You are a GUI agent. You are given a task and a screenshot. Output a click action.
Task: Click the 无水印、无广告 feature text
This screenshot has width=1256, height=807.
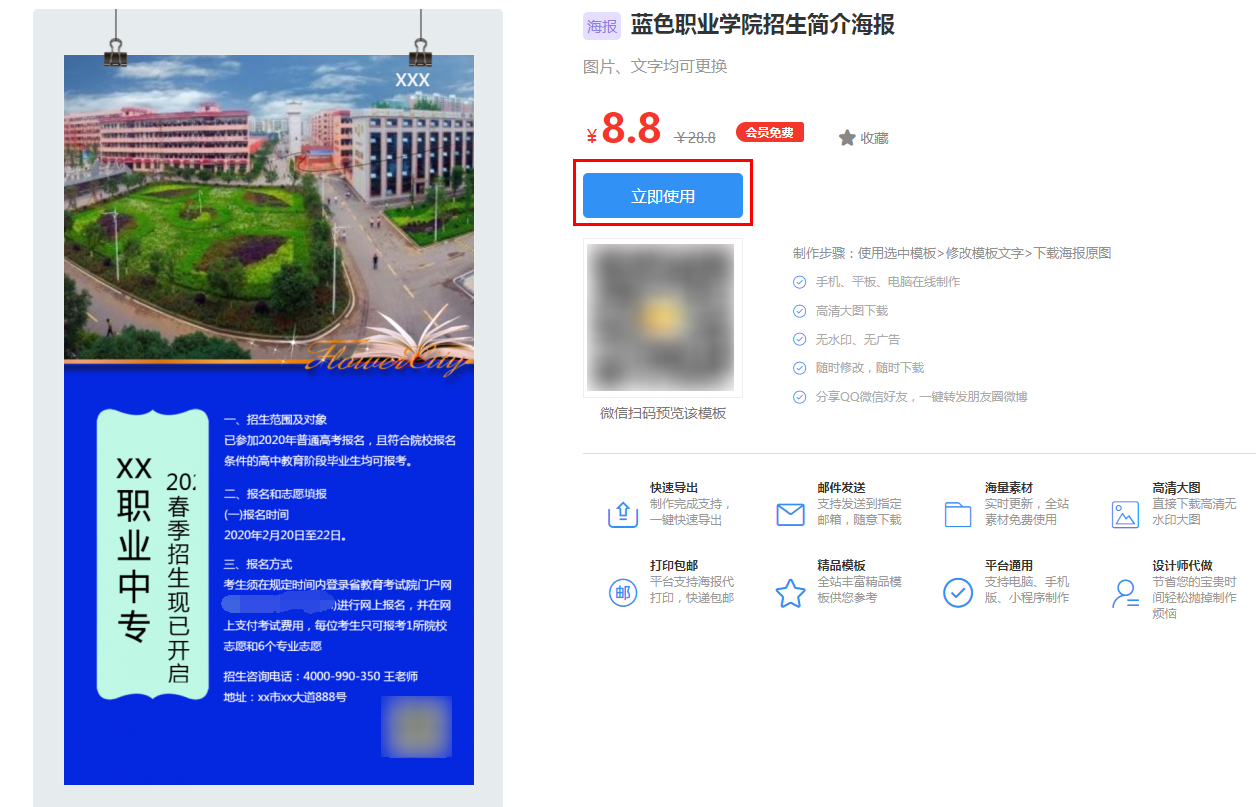(x=858, y=340)
